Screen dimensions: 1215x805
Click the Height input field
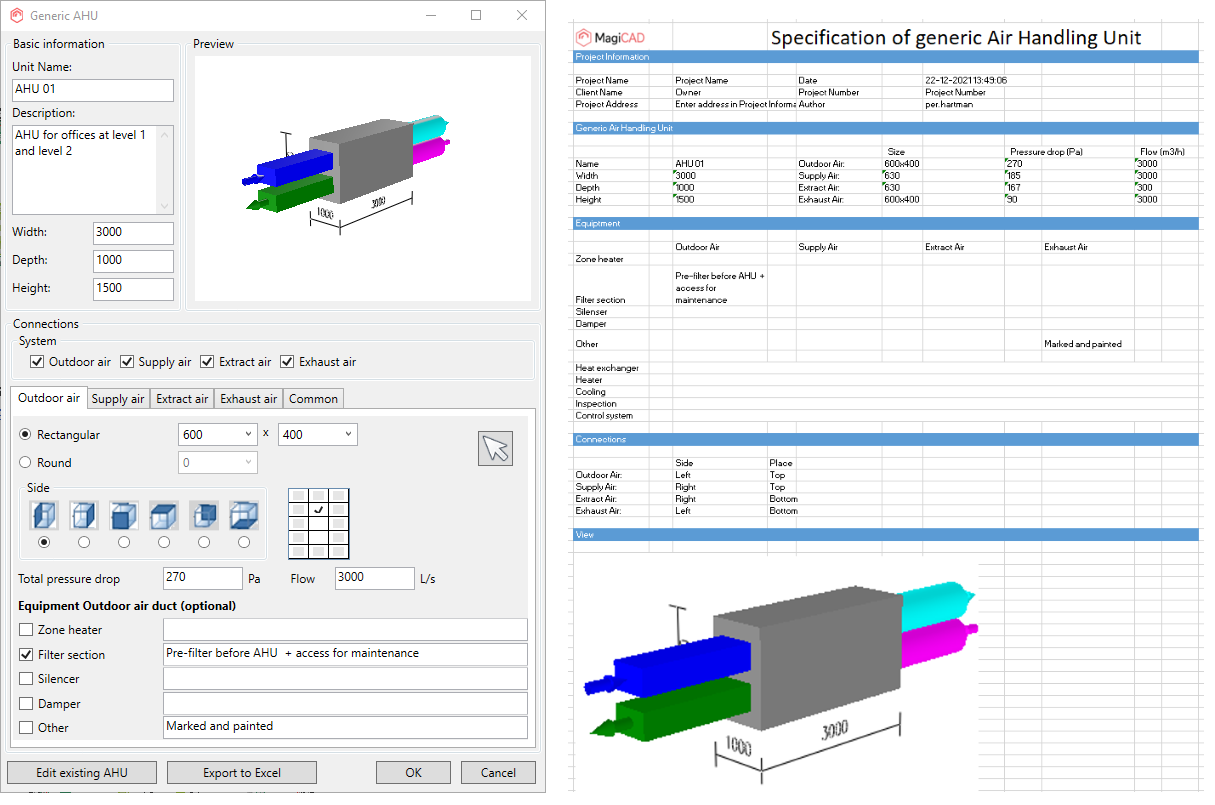[x=133, y=289]
